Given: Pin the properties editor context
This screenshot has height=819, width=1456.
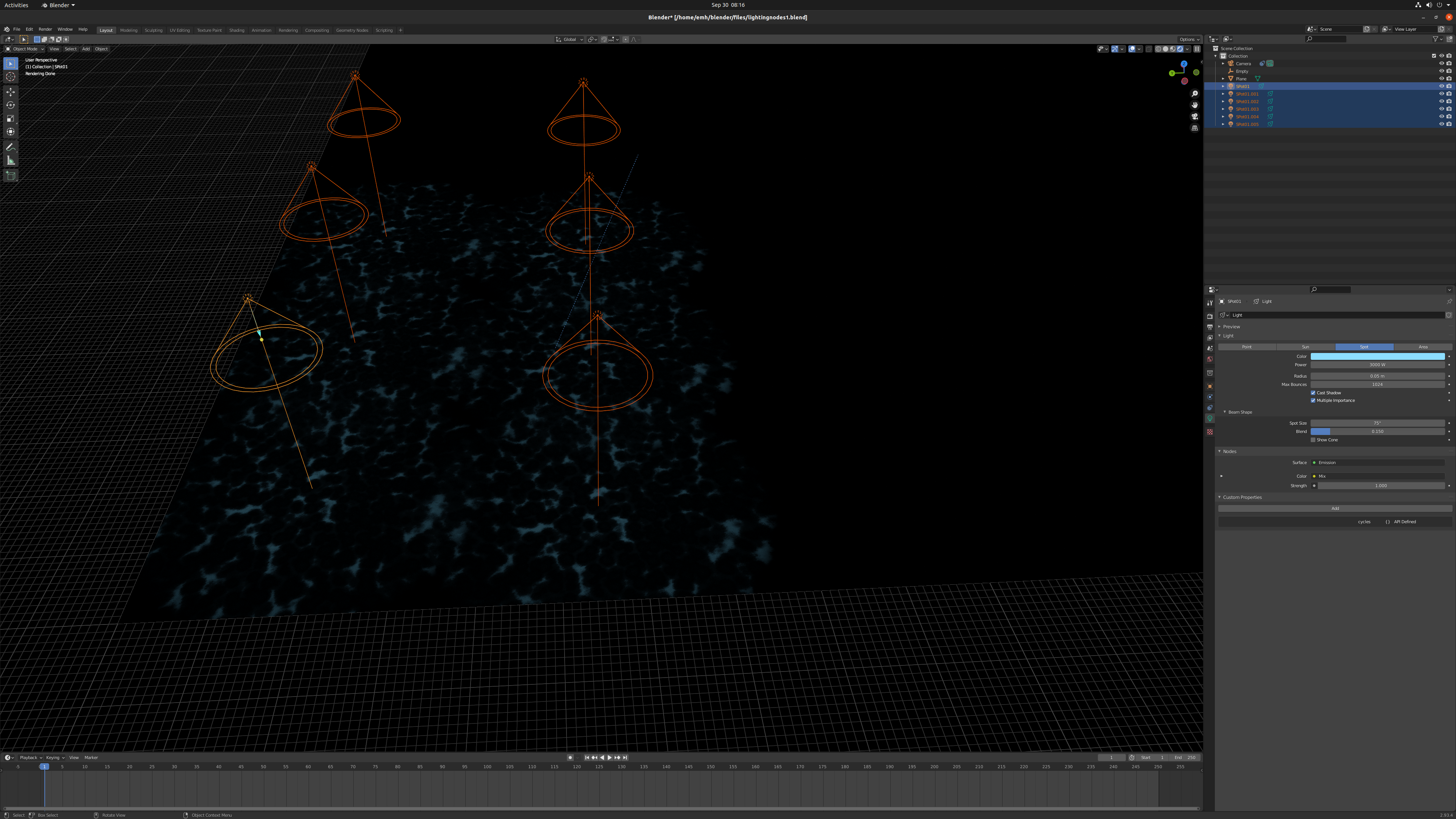Looking at the screenshot, I should pyautogui.click(x=1449, y=301).
